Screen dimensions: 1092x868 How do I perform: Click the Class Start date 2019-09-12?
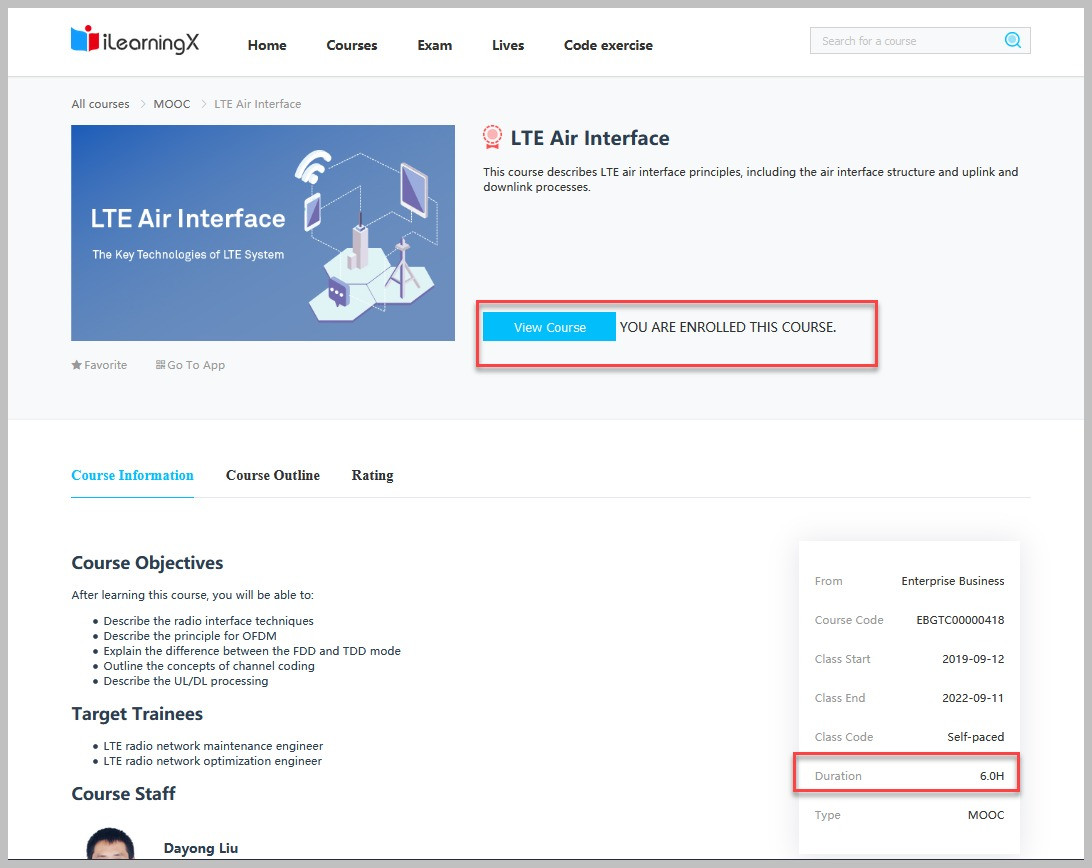coord(973,659)
